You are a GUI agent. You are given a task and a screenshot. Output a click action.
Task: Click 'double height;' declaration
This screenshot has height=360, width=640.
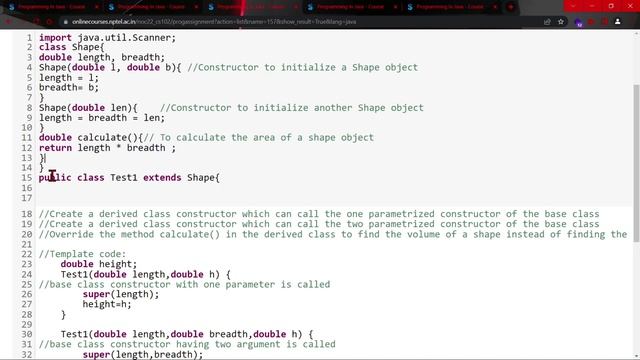99,264
